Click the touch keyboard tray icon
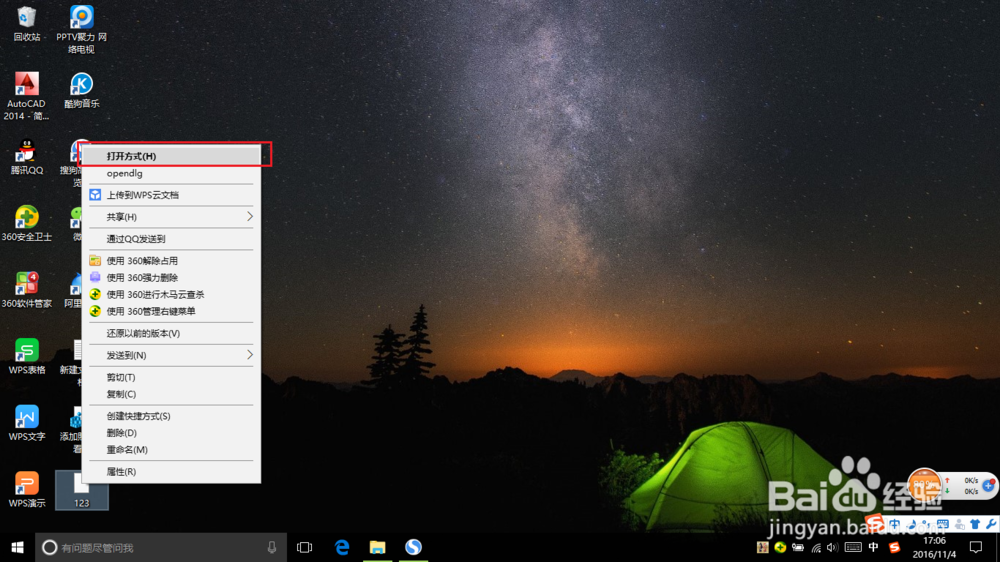 (x=853, y=547)
